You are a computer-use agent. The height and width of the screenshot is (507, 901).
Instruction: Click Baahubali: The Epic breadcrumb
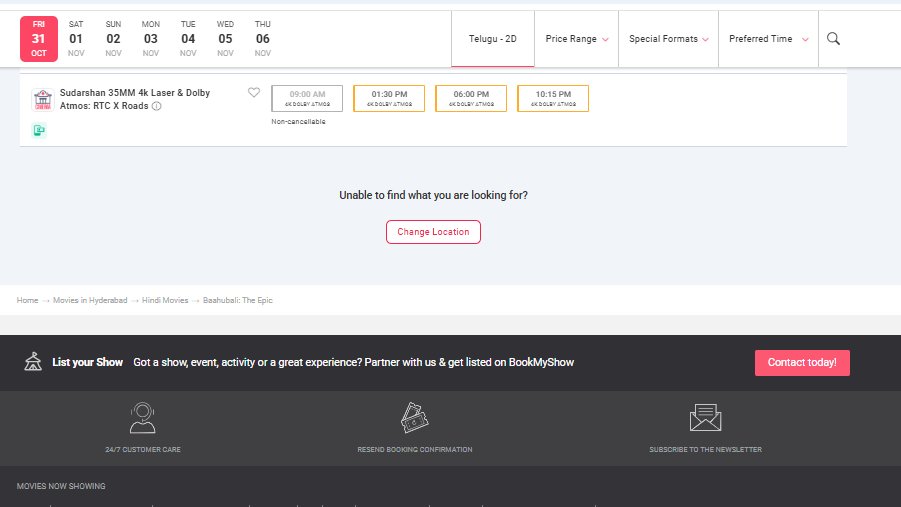pyautogui.click(x=237, y=300)
